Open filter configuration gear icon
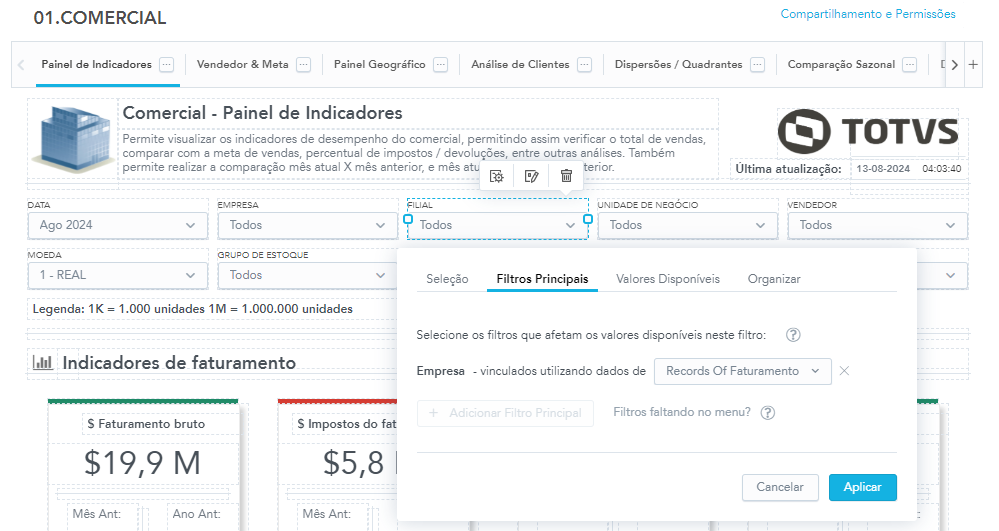 click(x=497, y=176)
